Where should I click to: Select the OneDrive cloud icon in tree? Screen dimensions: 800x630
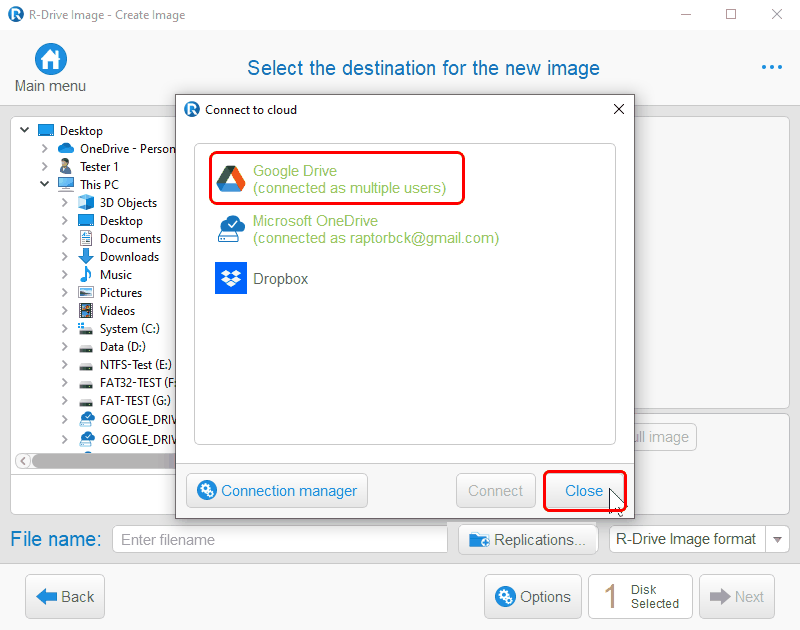coord(66,148)
